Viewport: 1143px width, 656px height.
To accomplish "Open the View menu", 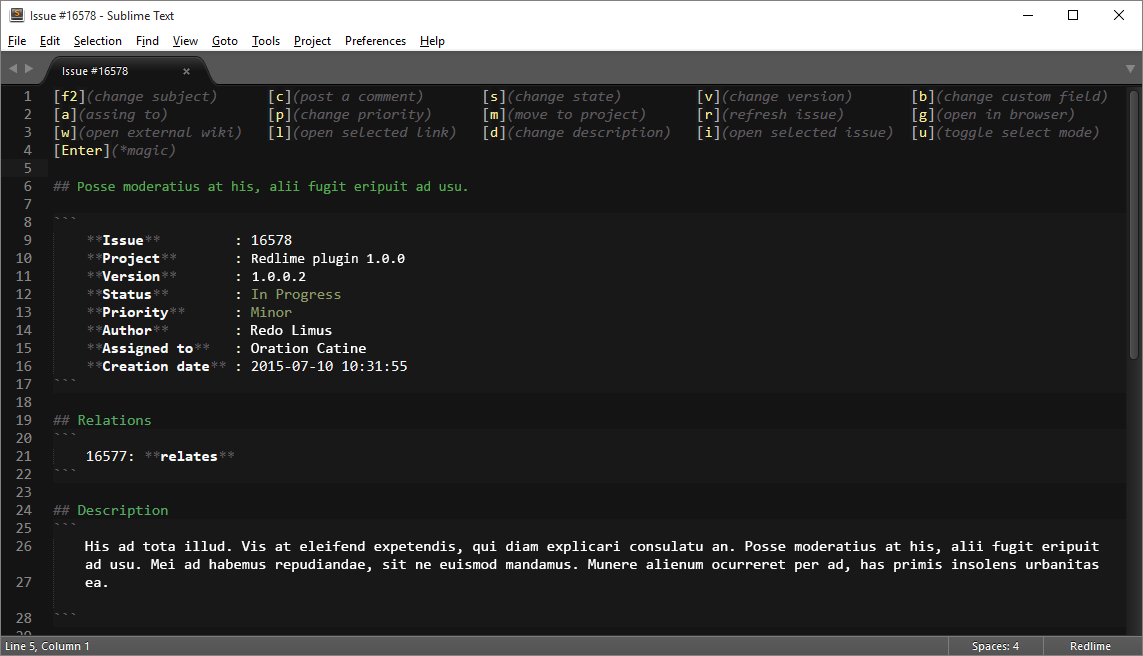I will [x=185, y=41].
